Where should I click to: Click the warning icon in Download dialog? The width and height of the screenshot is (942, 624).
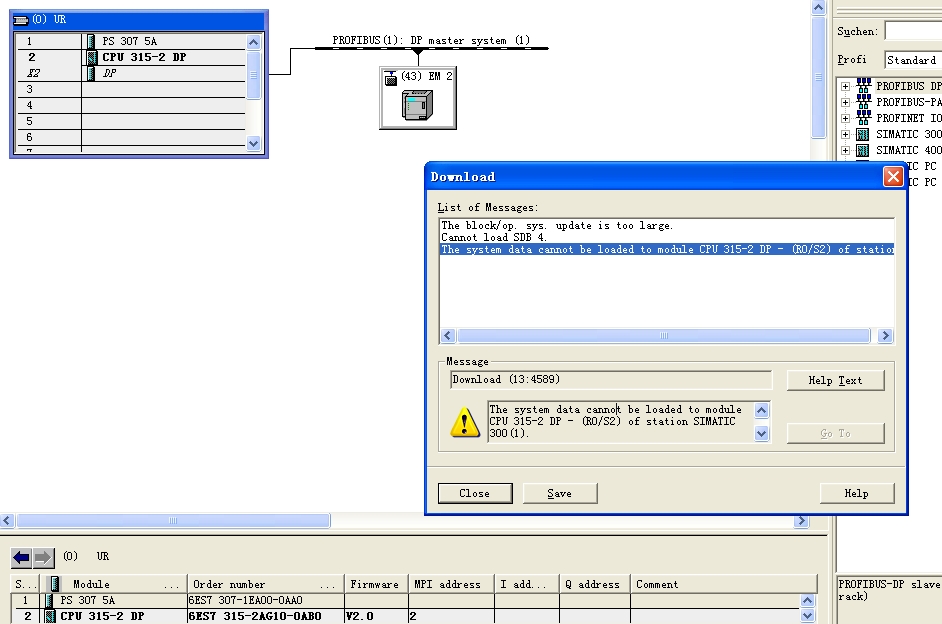click(x=465, y=422)
